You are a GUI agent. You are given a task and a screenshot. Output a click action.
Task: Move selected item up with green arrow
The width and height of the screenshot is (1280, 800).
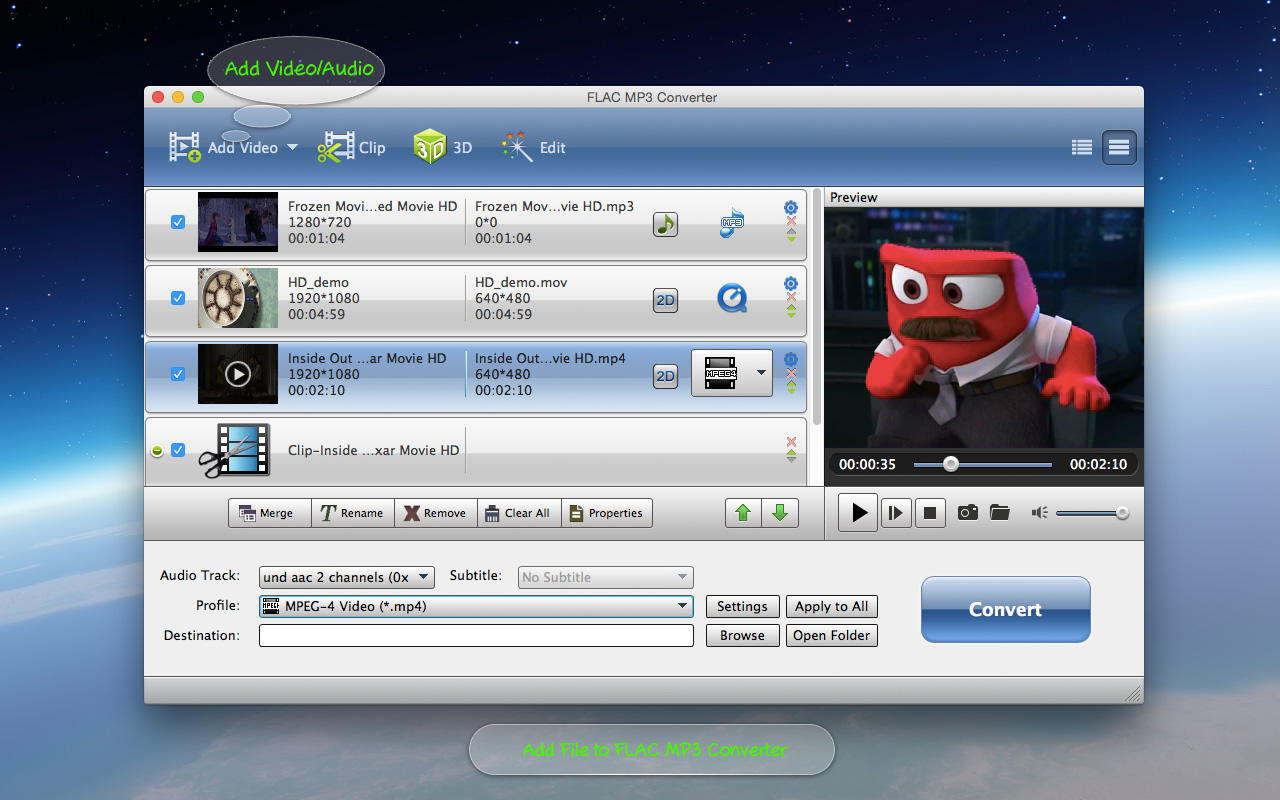tap(743, 513)
